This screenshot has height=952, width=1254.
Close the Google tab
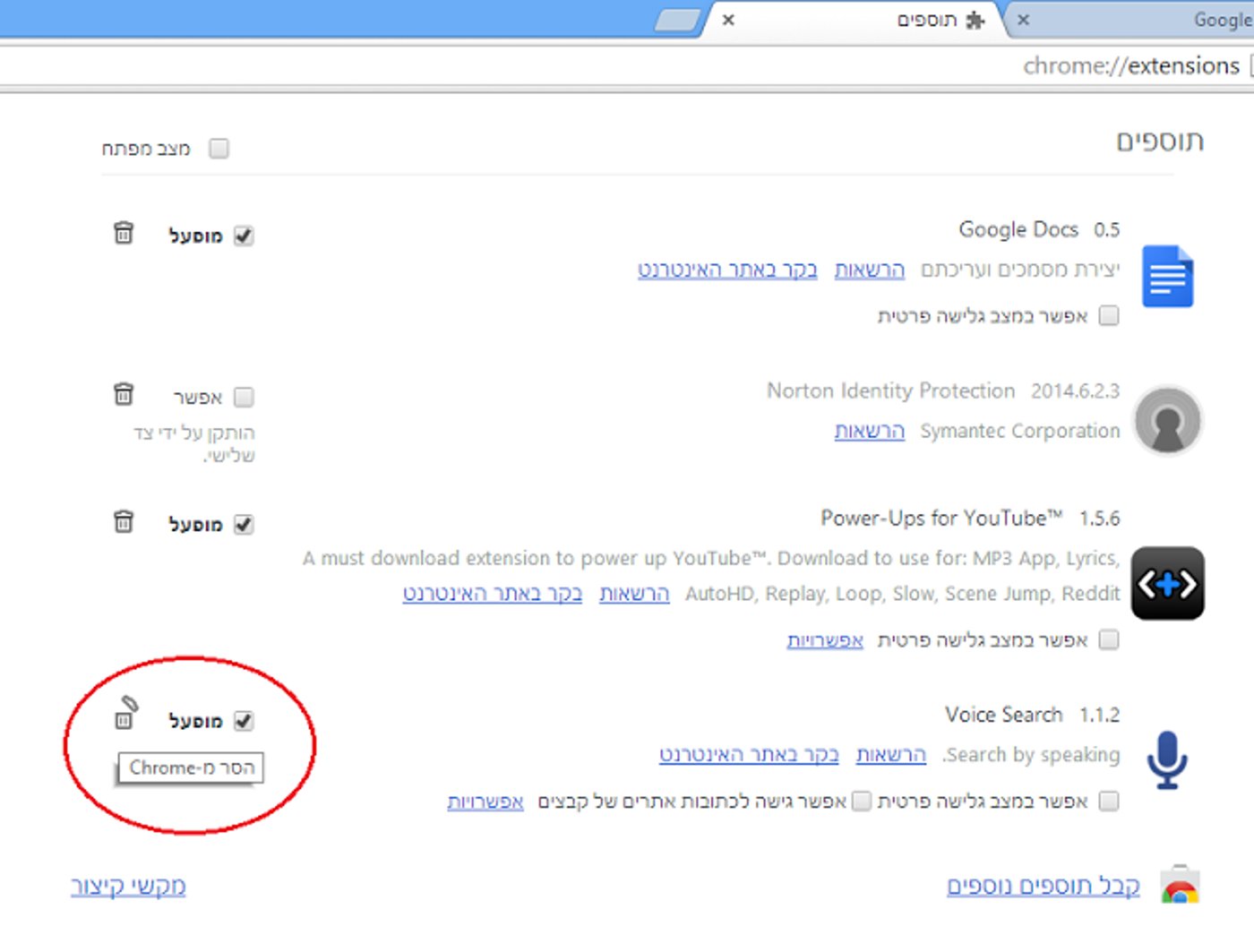(x=1023, y=20)
